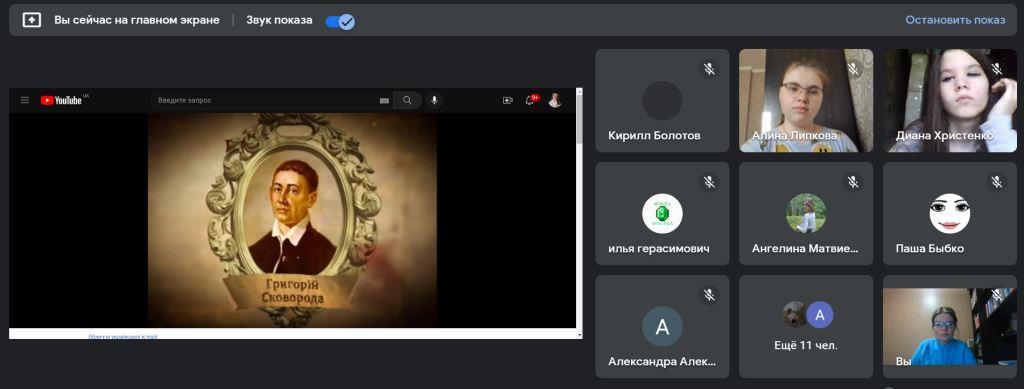The image size is (1024, 389).
Task: Click Кирилл Болотов's gray avatar circle
Action: pos(662,101)
